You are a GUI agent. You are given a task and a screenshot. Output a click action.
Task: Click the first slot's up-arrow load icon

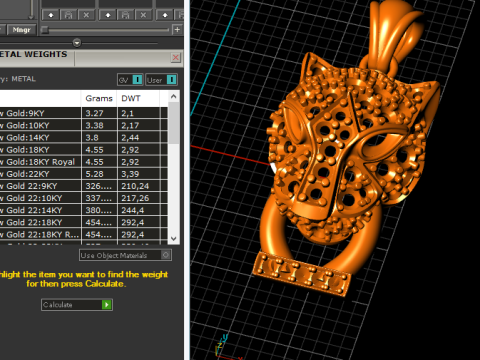coord(51,15)
